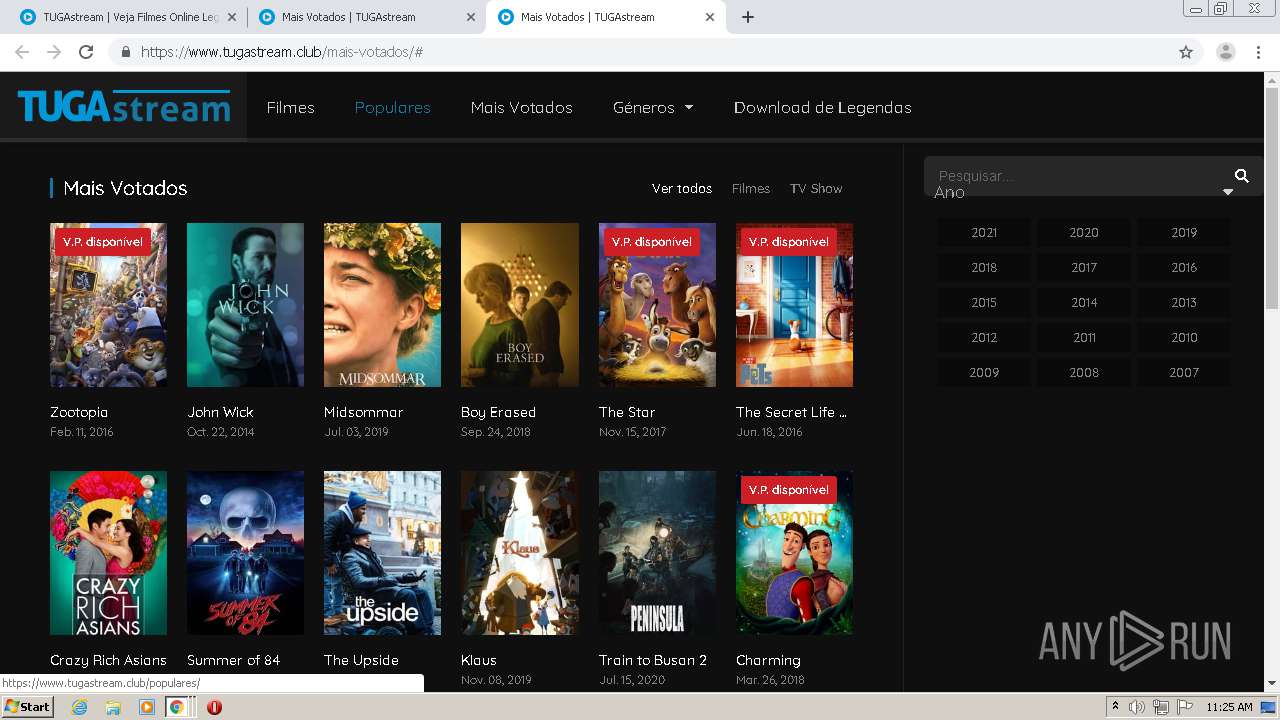Click the red Opera taskbar icon
Viewport: 1280px width, 720px height.
[214, 707]
